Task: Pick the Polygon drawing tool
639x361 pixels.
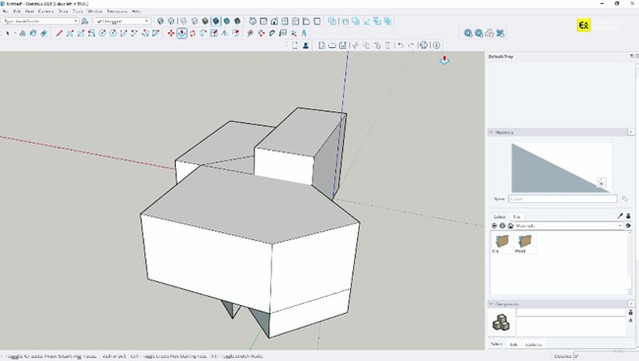Action: click(x=113, y=33)
